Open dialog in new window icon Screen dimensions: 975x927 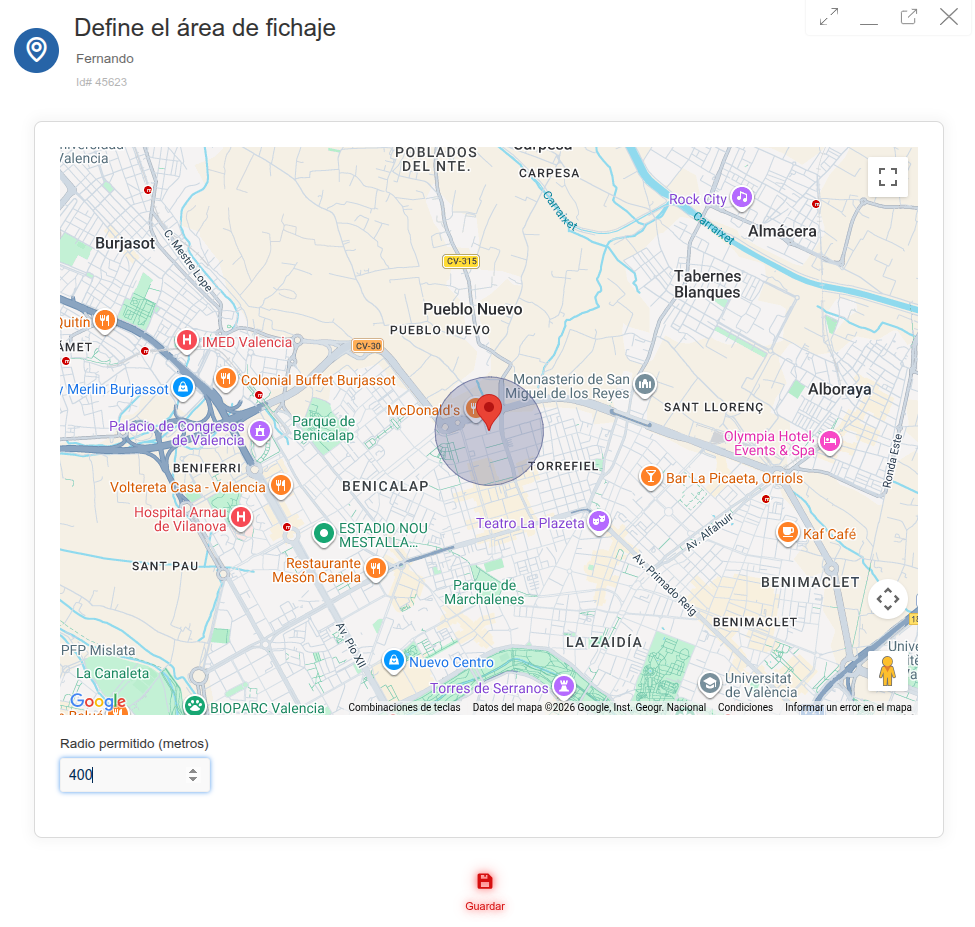pos(908,17)
